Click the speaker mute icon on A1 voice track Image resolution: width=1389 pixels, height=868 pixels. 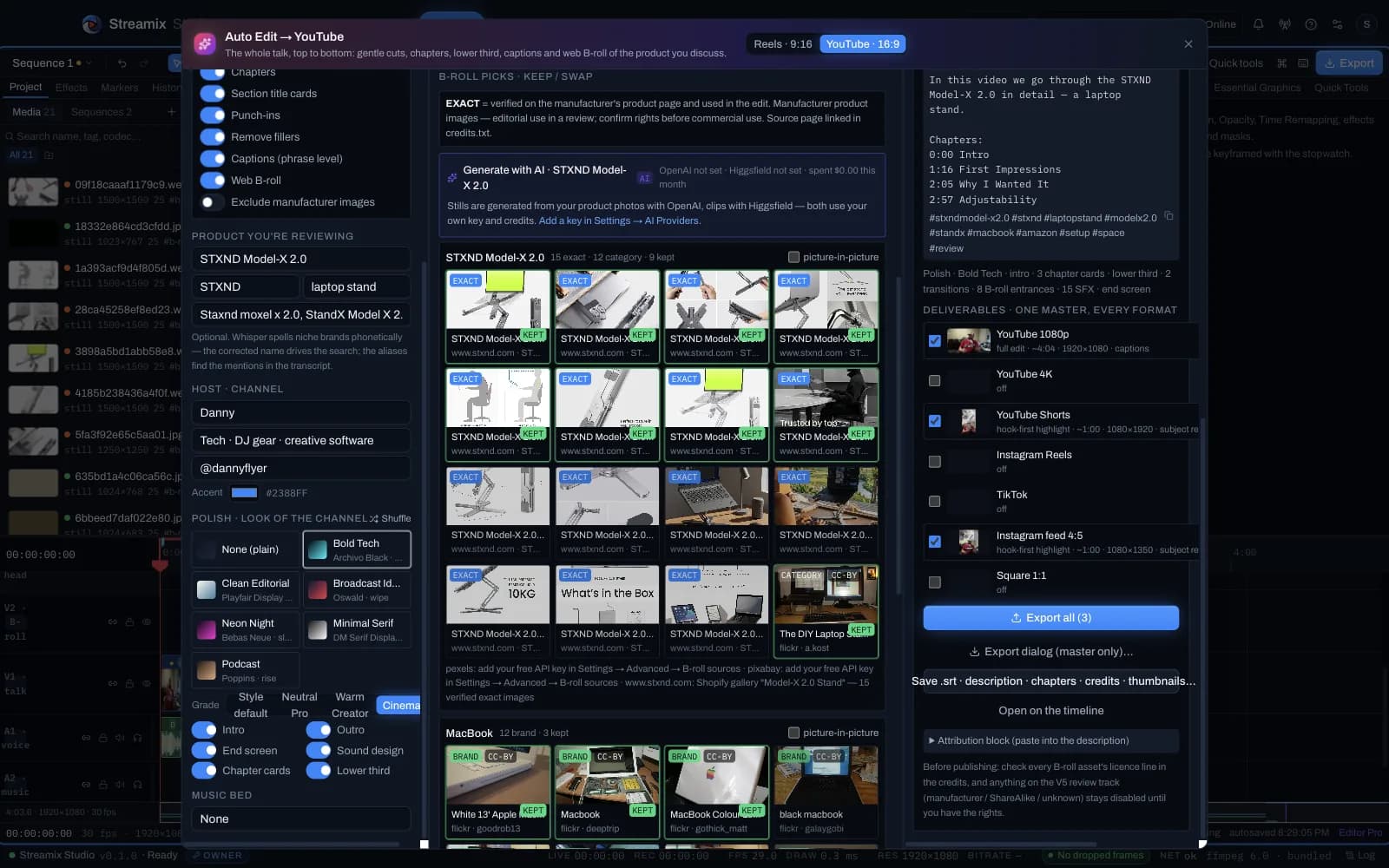point(121,738)
